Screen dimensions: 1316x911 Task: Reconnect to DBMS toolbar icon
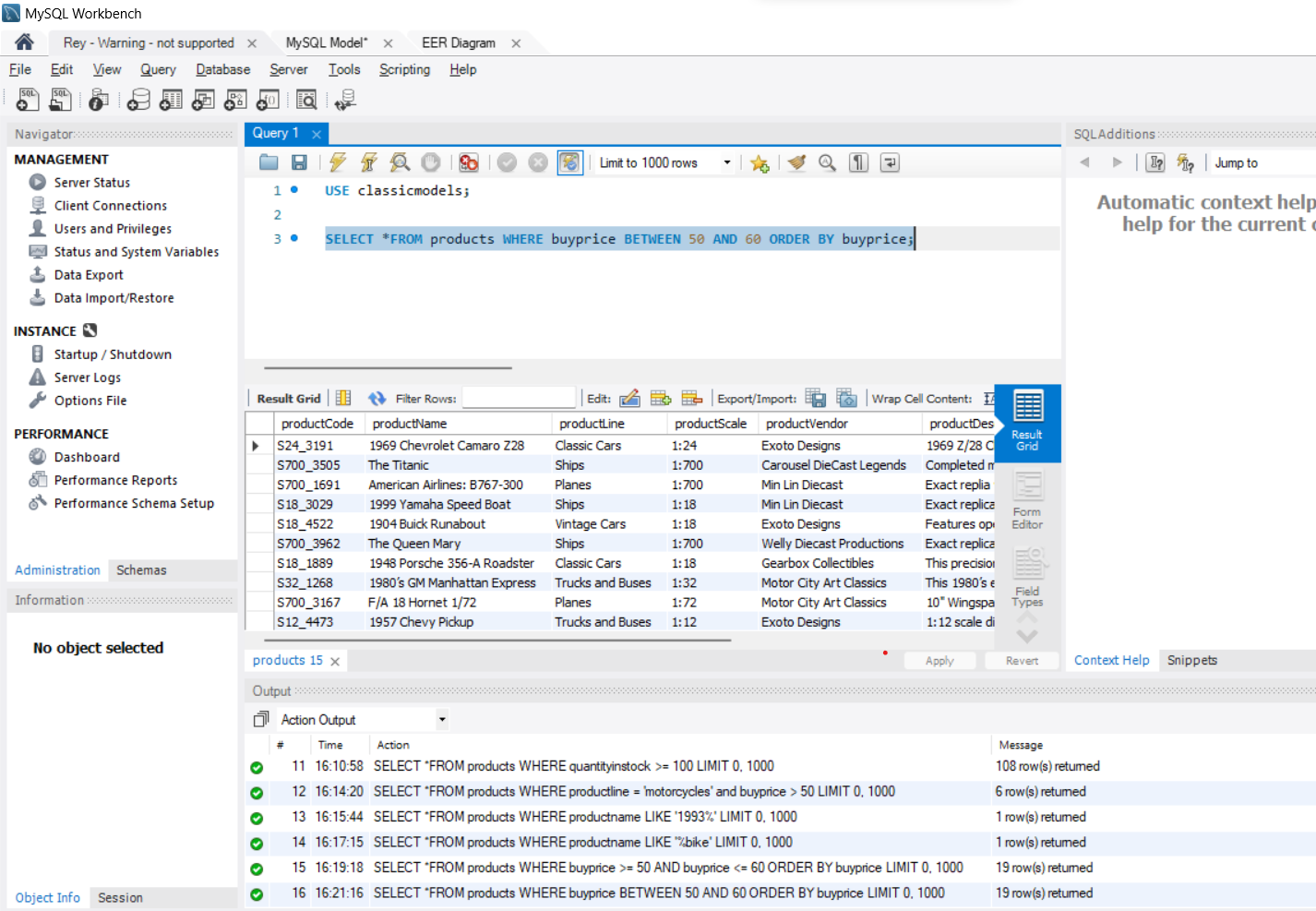pyautogui.click(x=345, y=100)
